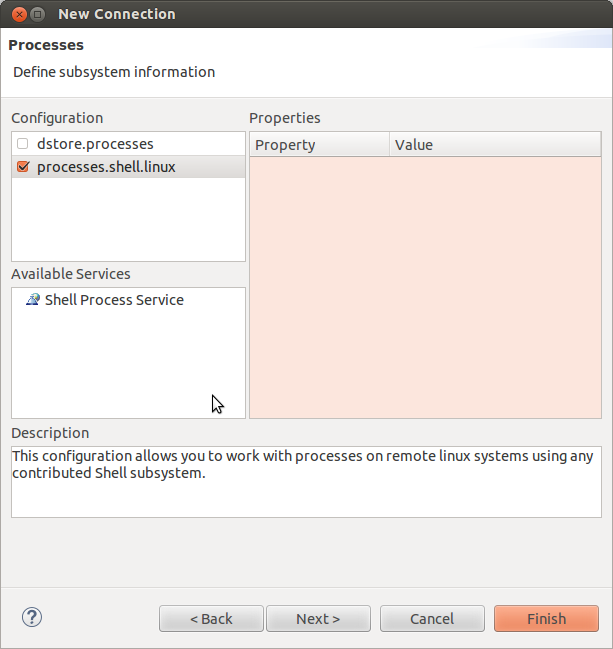
Task: Close the New Connection dialog window
Action: pos(15,14)
